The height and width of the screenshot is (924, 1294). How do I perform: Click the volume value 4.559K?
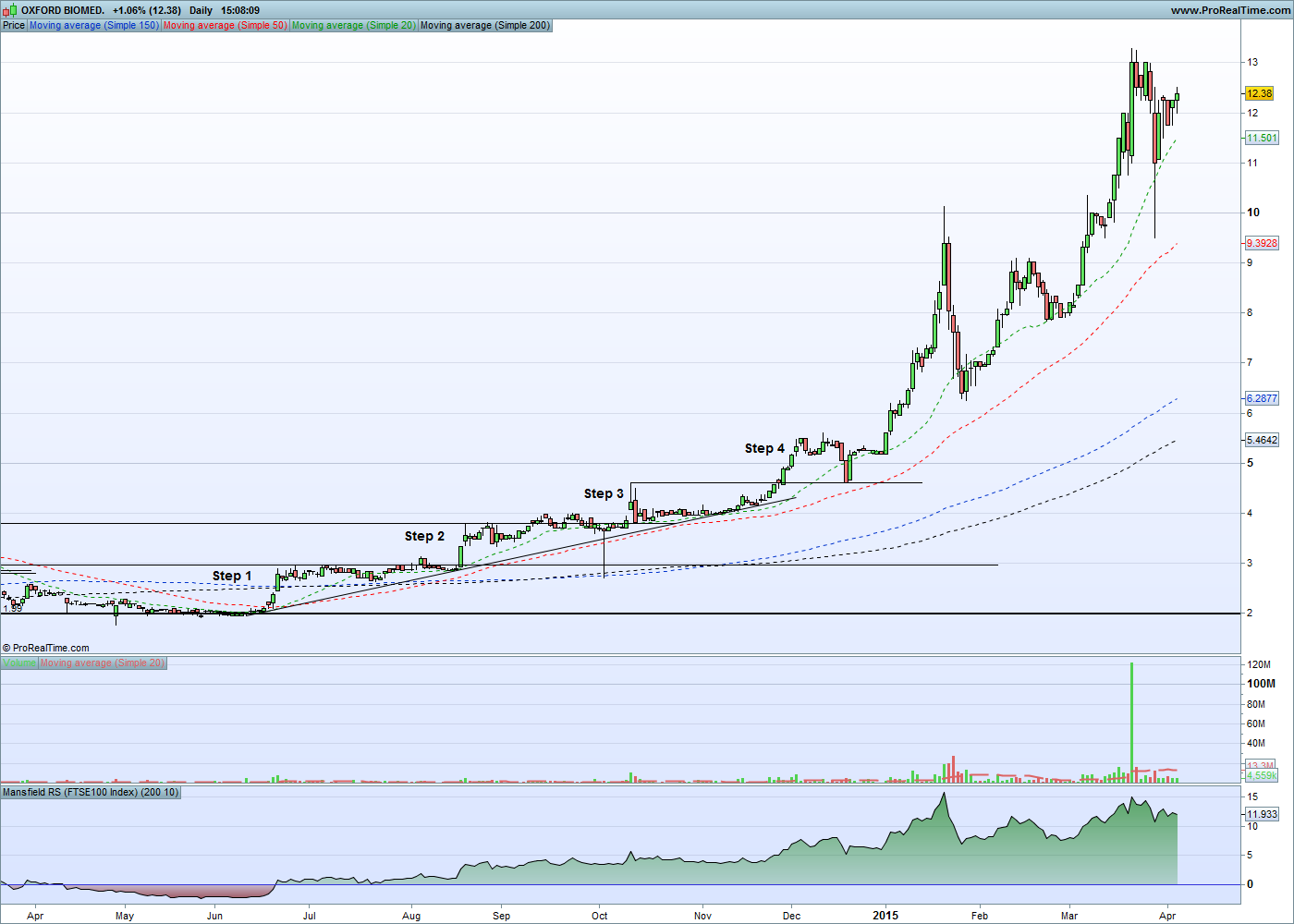(x=1262, y=776)
